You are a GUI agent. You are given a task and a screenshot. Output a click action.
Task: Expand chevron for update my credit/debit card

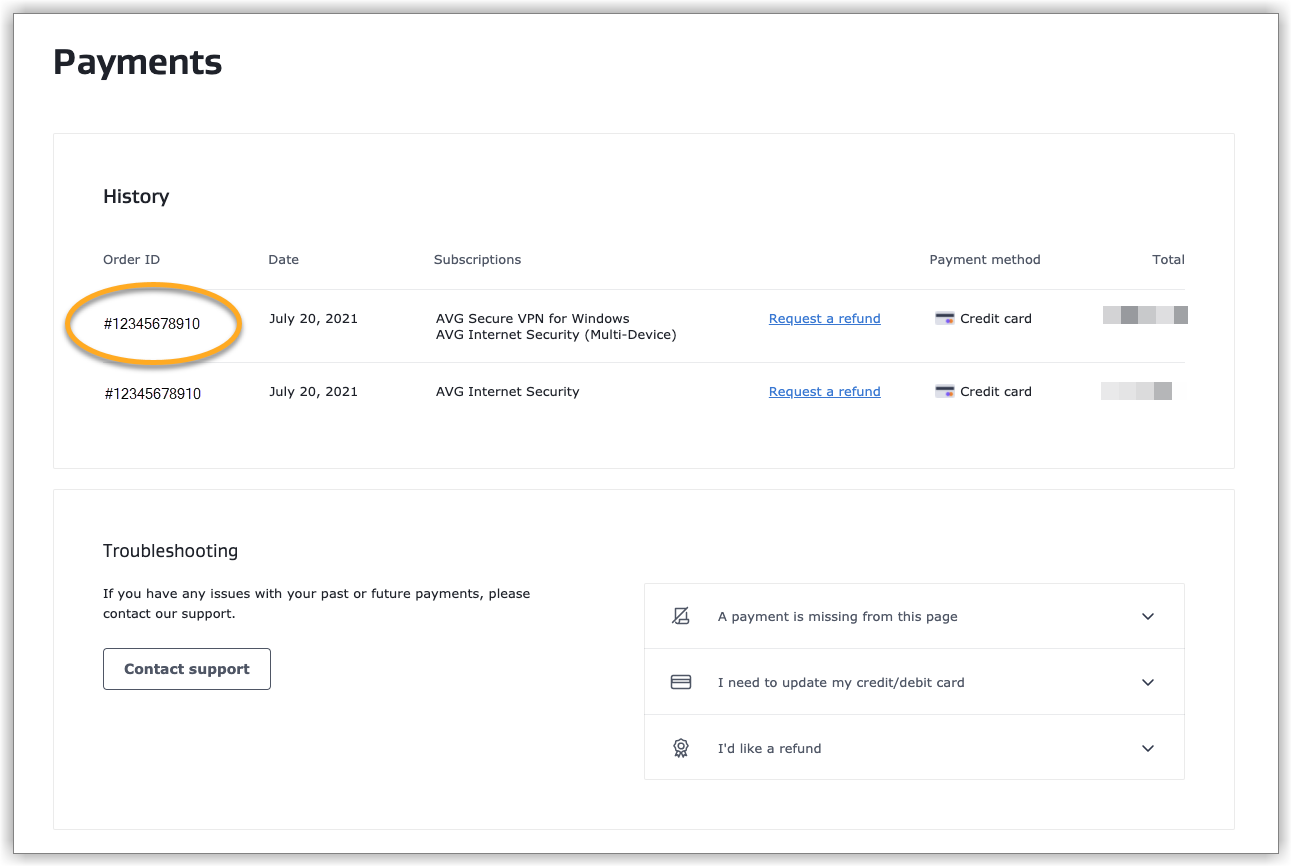coord(1148,682)
